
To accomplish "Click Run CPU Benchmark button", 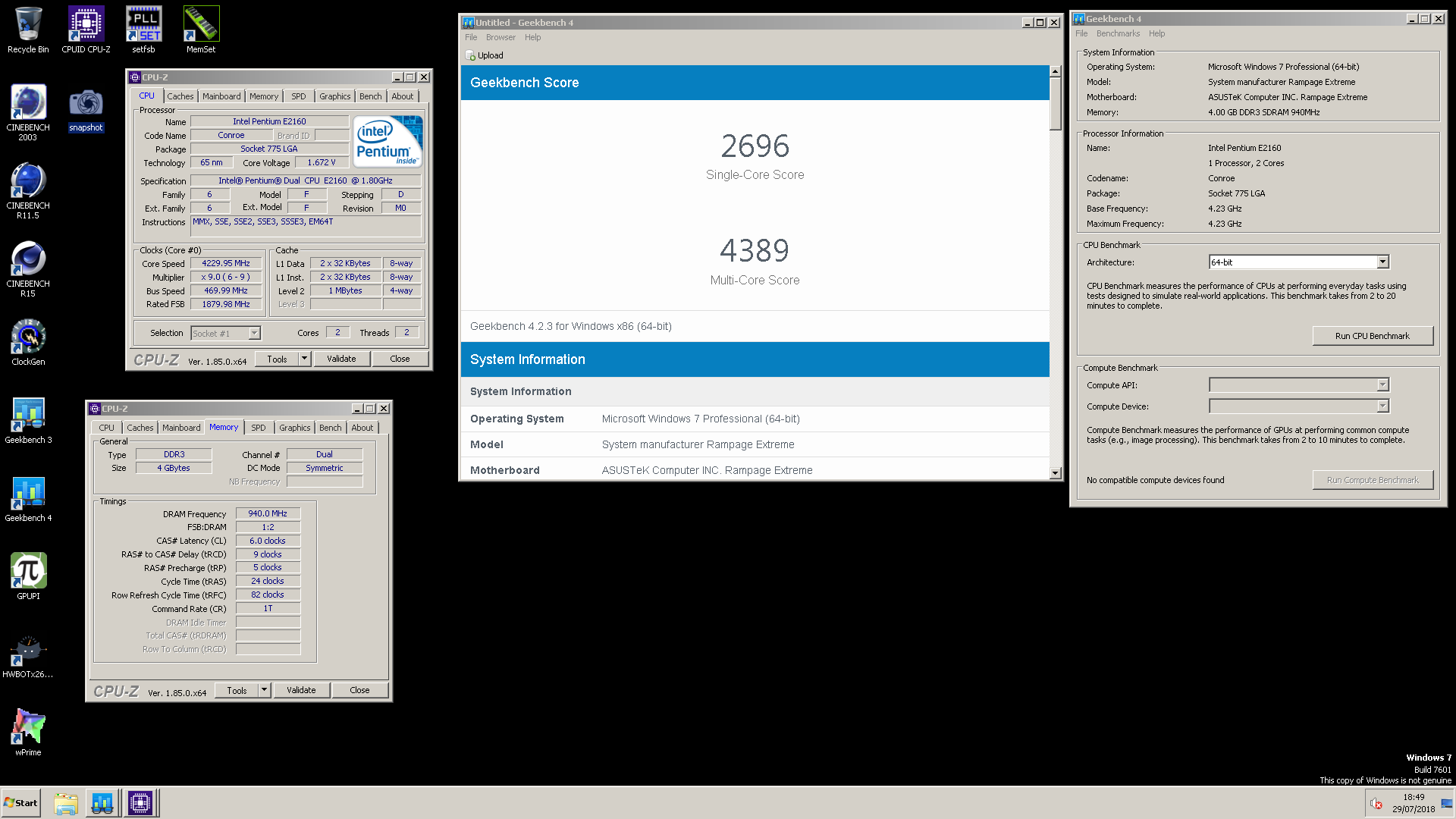I will point(1373,336).
